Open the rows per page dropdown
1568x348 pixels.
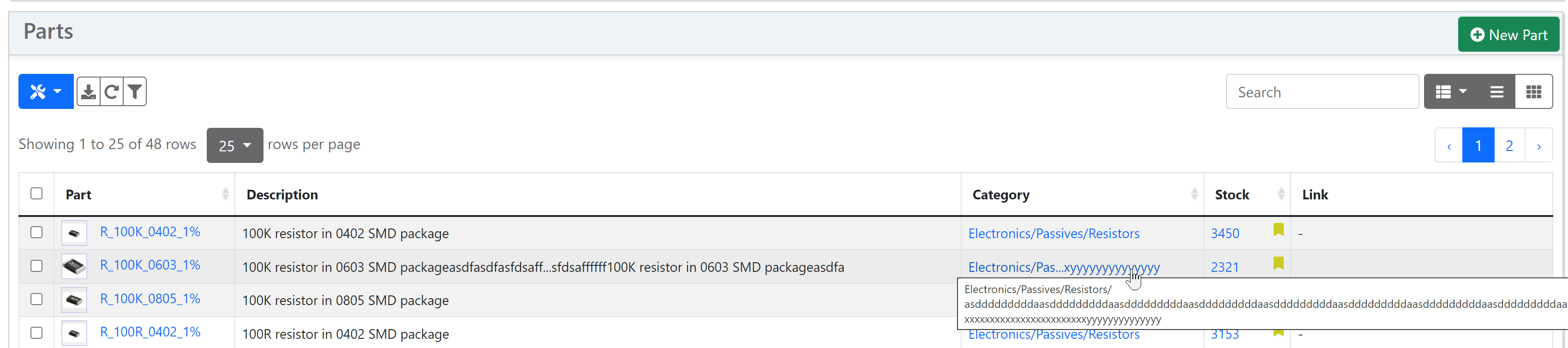click(x=234, y=145)
